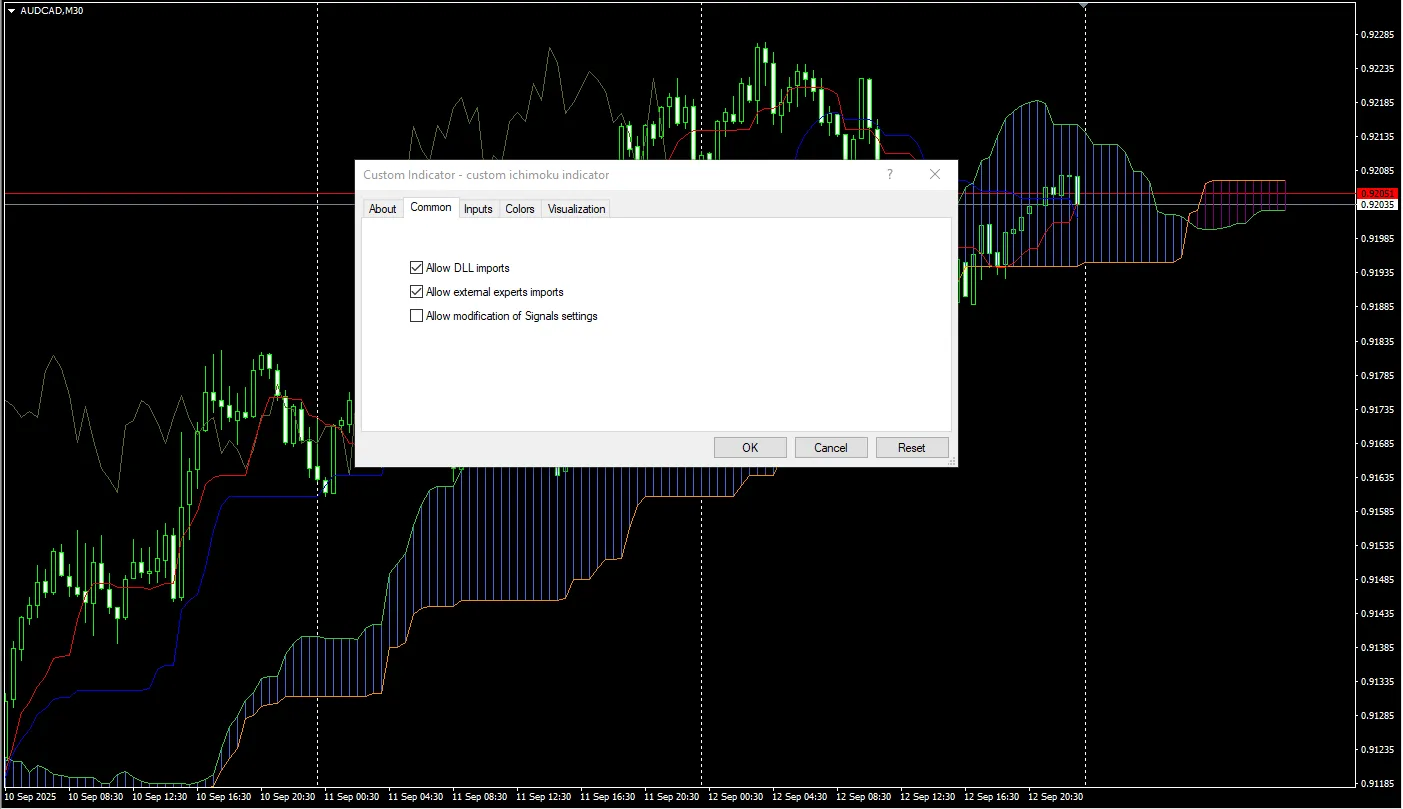Switch to the Inputs tab
The image size is (1403, 809).
pyautogui.click(x=478, y=209)
